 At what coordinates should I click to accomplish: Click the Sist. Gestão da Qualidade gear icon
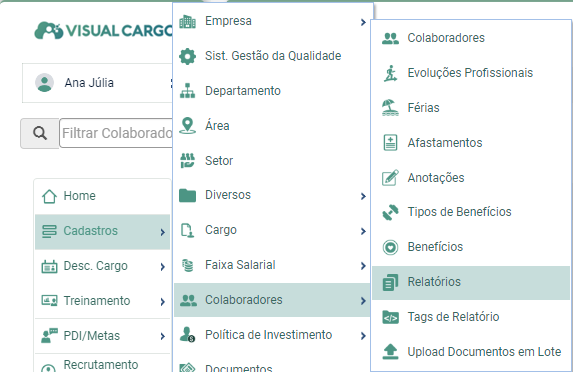(187, 56)
